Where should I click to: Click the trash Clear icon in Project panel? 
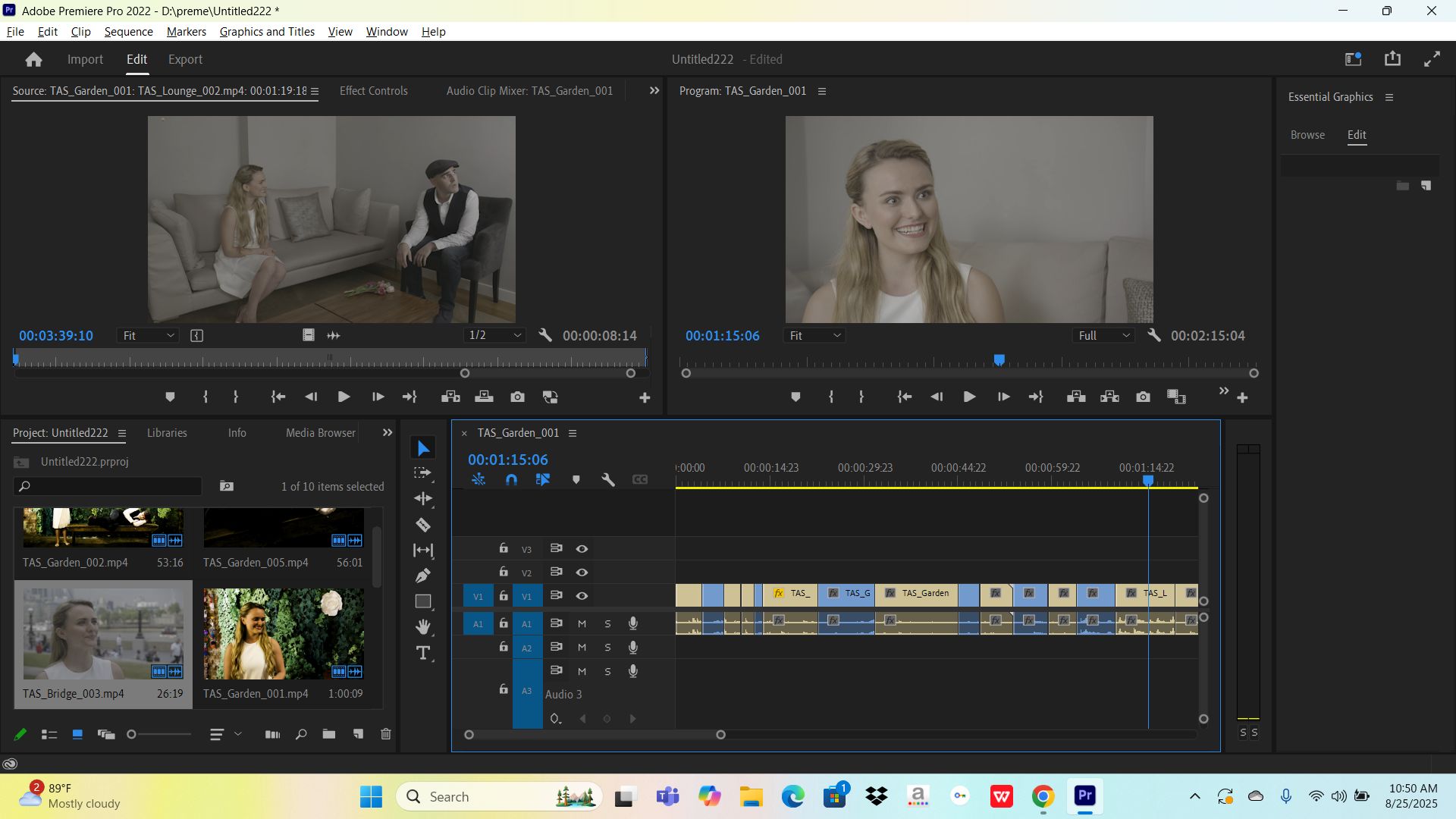[x=385, y=734]
